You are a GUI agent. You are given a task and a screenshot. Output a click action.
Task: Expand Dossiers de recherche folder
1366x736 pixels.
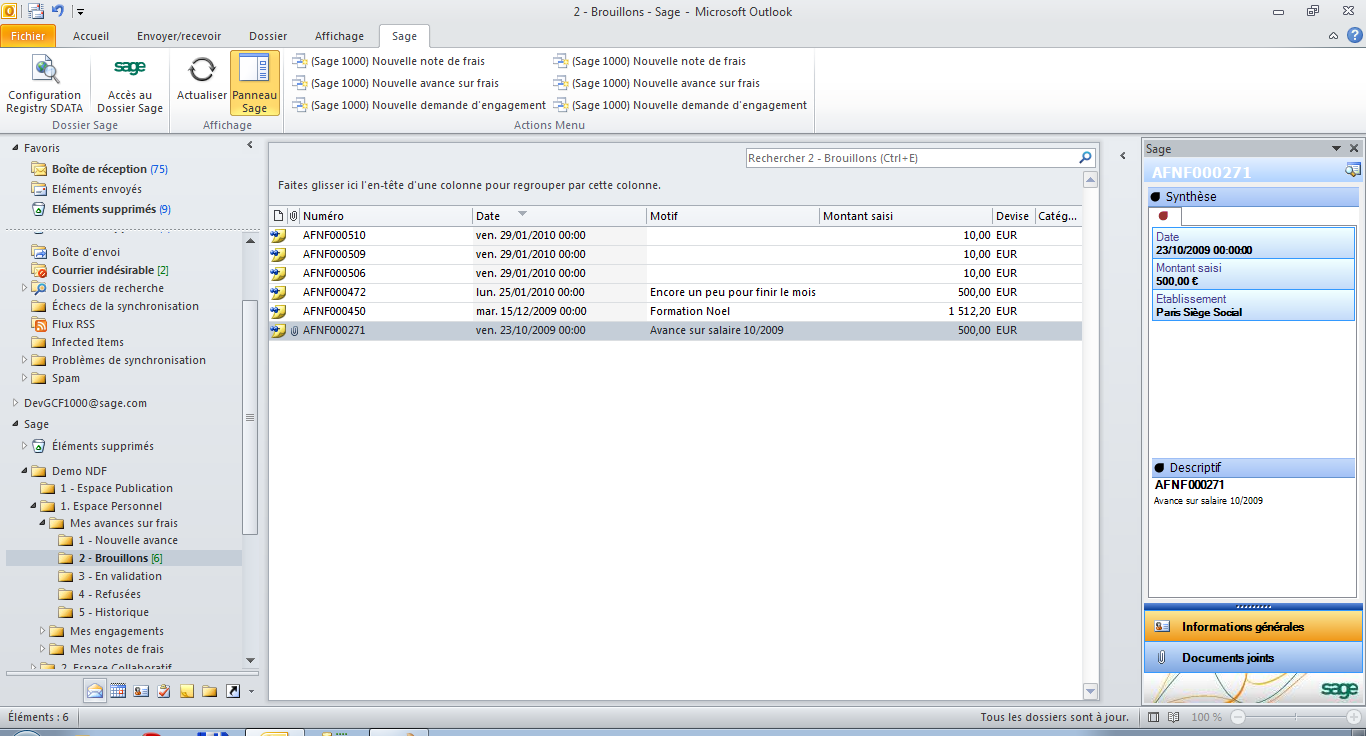25,288
